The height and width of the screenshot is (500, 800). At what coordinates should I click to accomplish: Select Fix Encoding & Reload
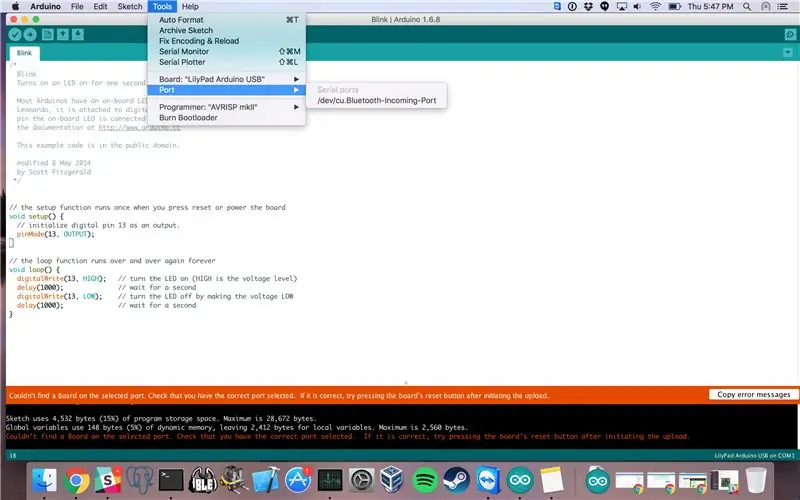(x=227, y=41)
